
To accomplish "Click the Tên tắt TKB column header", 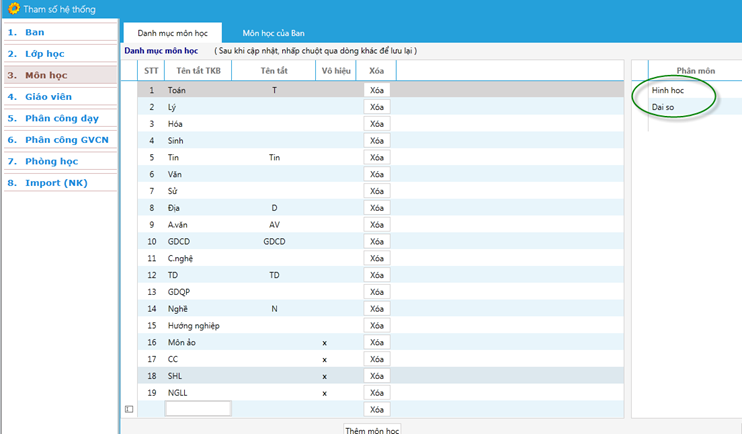I will point(198,71).
